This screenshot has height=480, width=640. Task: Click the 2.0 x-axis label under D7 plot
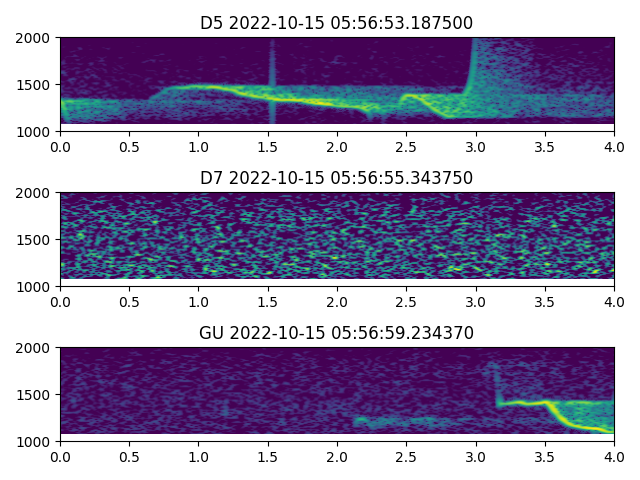337,301
